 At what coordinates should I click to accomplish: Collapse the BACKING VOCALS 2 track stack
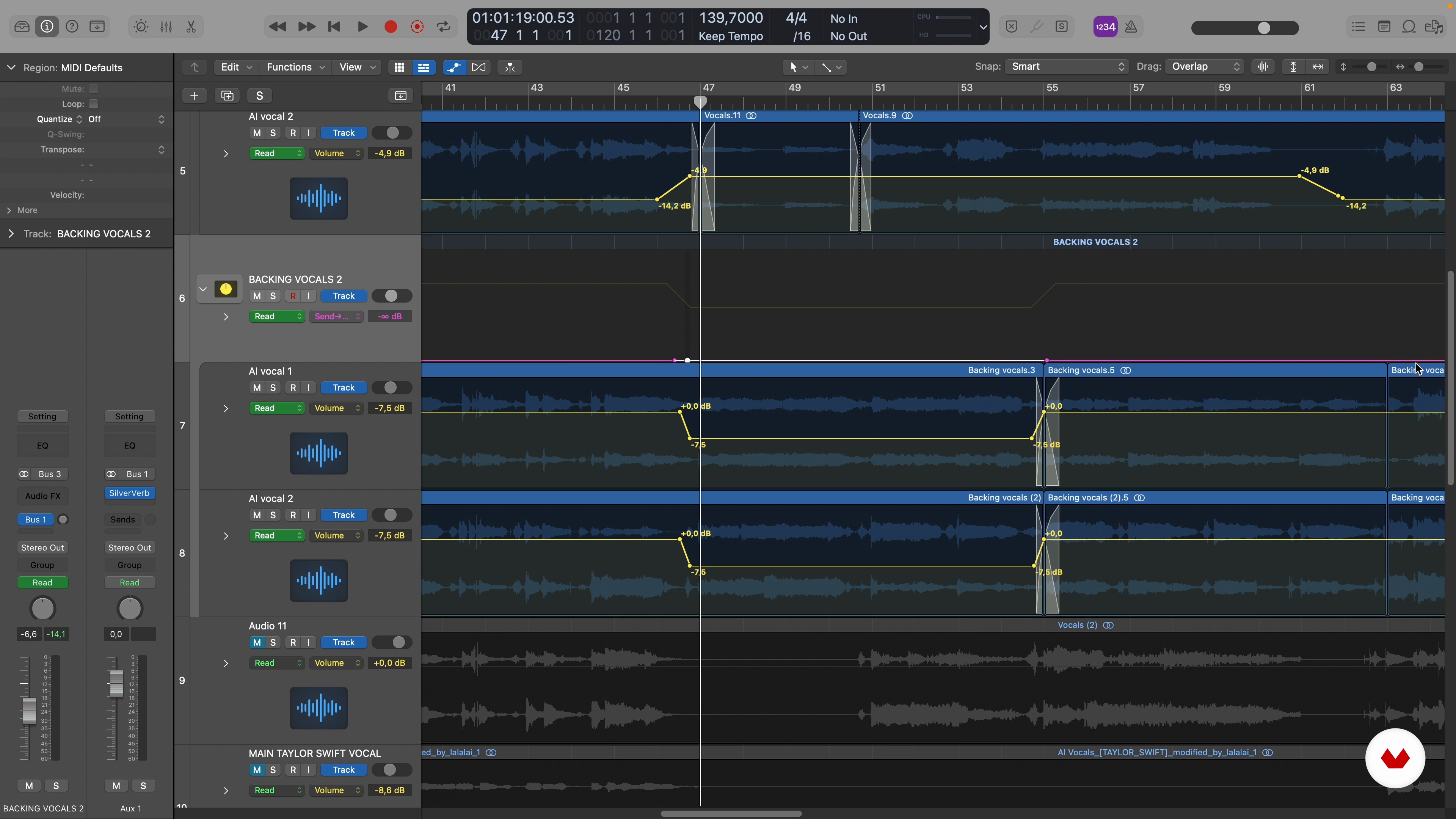203,289
